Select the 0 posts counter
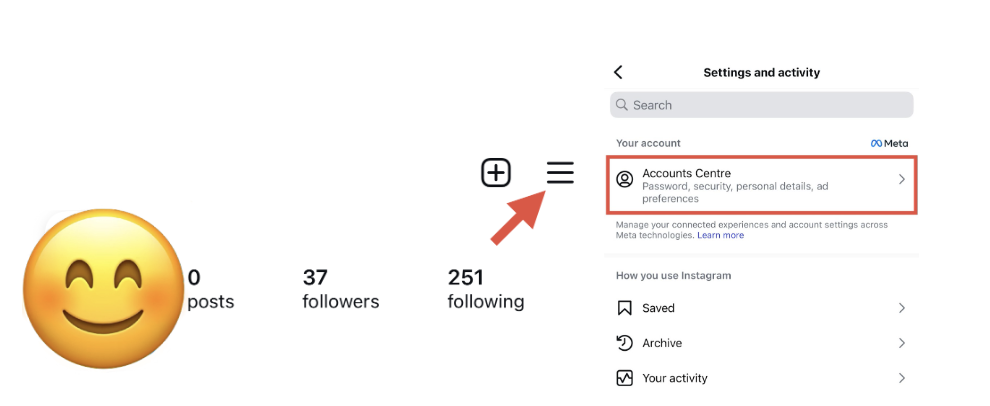This screenshot has height=406, width=990. pos(210,289)
